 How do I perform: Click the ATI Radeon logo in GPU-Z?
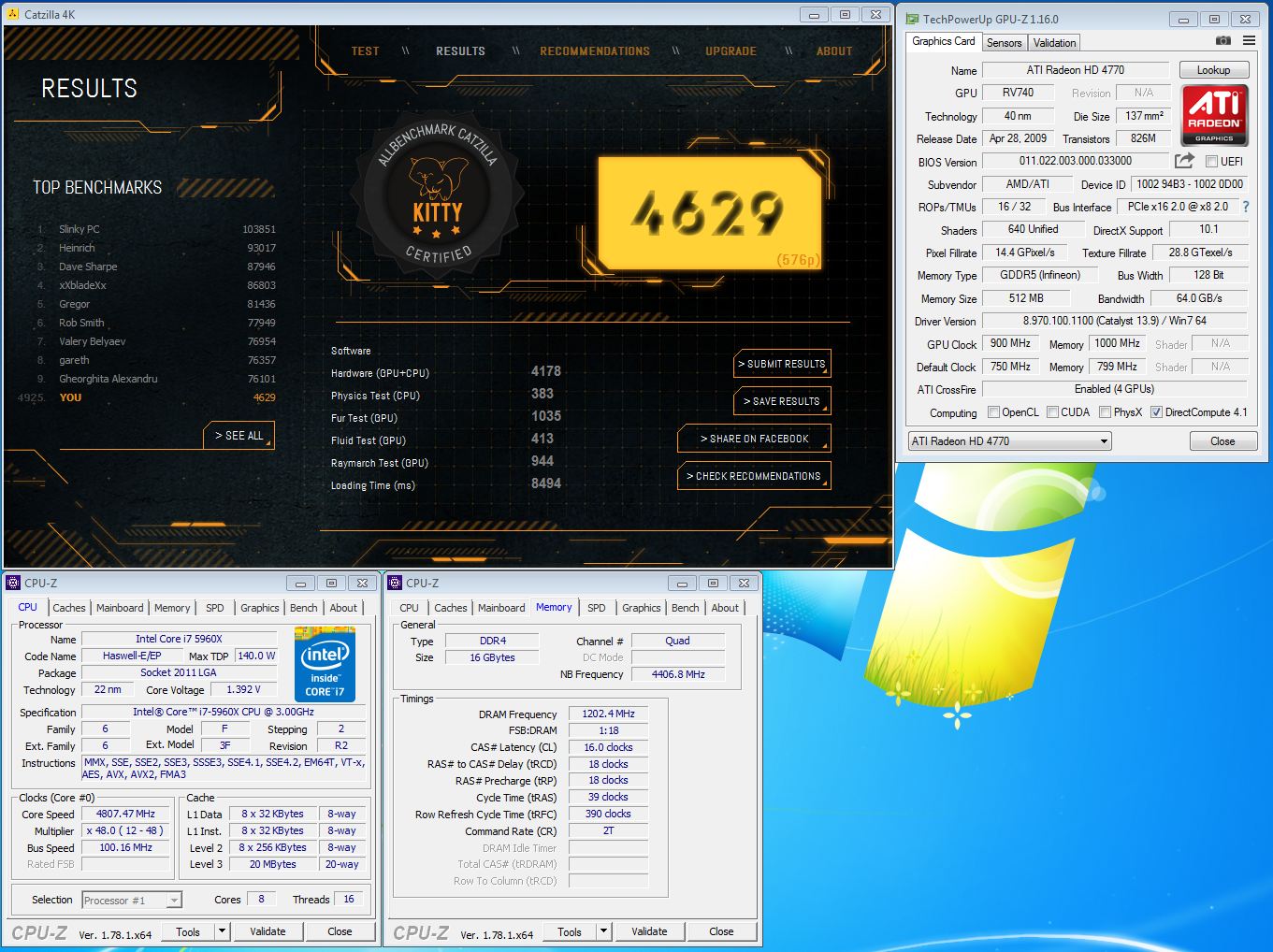point(1214,115)
